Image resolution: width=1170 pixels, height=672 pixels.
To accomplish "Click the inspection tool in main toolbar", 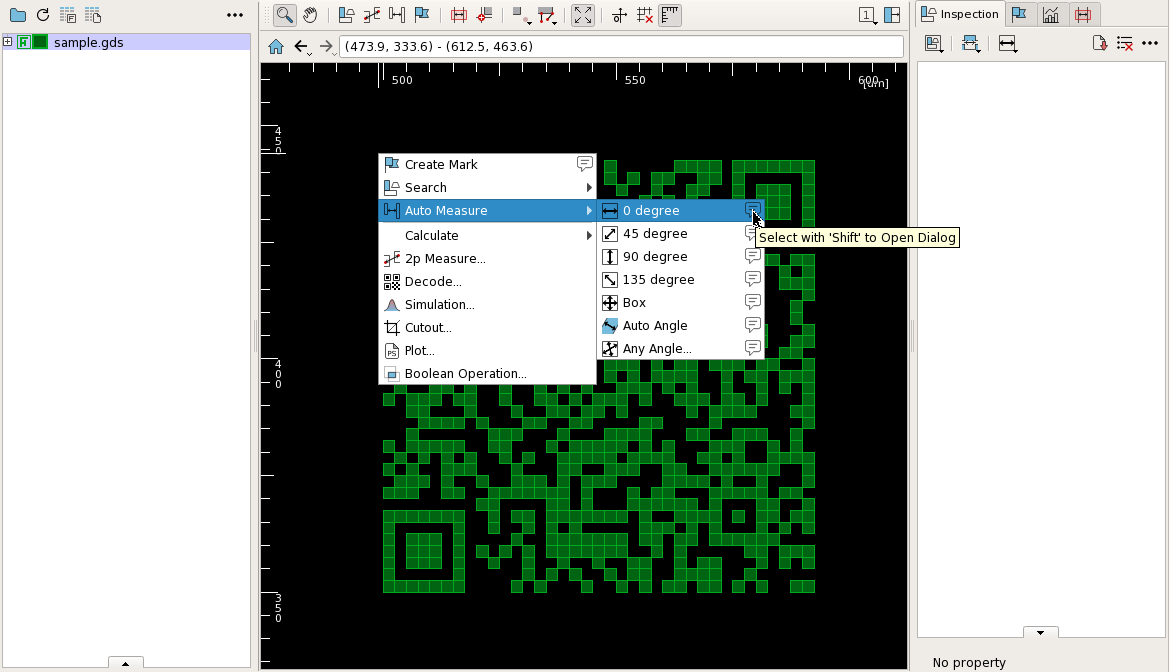I will [346, 15].
